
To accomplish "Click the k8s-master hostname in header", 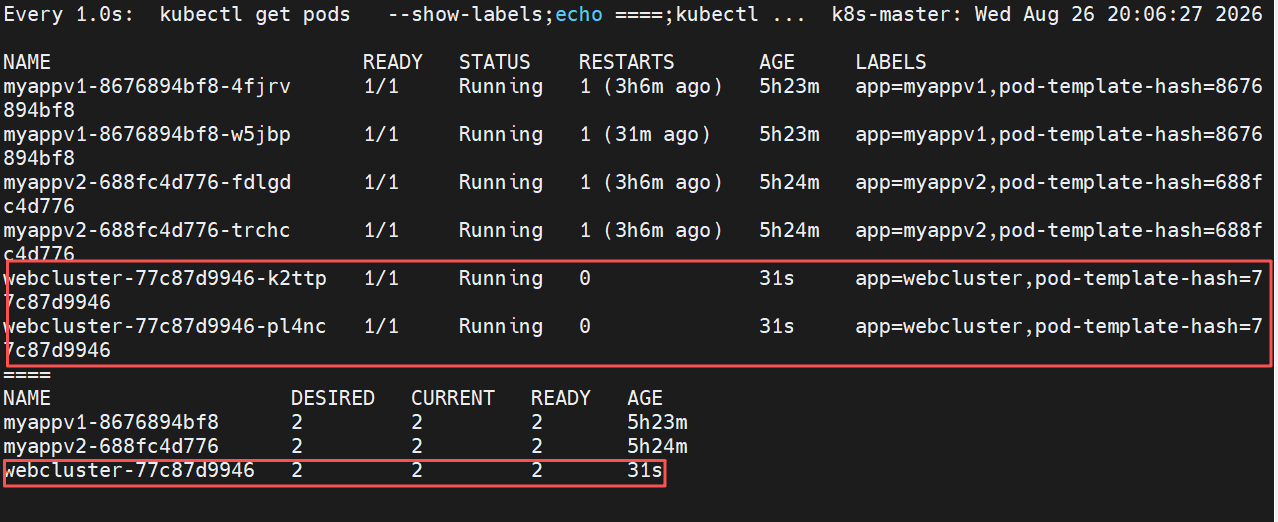I will coord(891,15).
